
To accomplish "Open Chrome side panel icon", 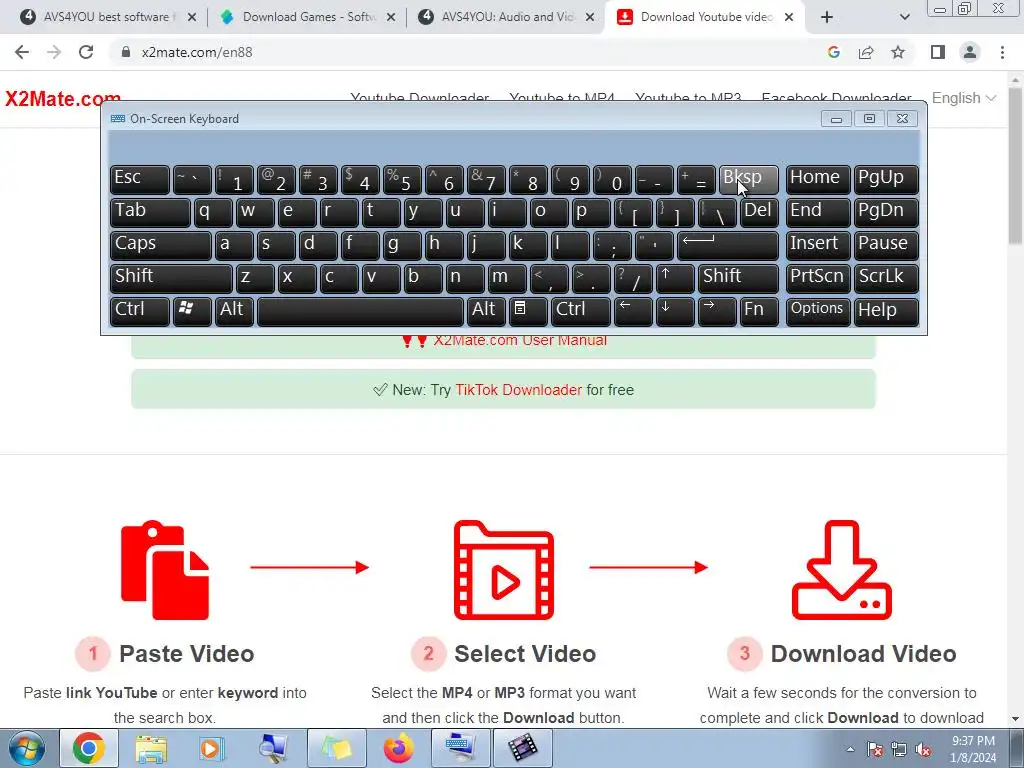I will coord(938,52).
